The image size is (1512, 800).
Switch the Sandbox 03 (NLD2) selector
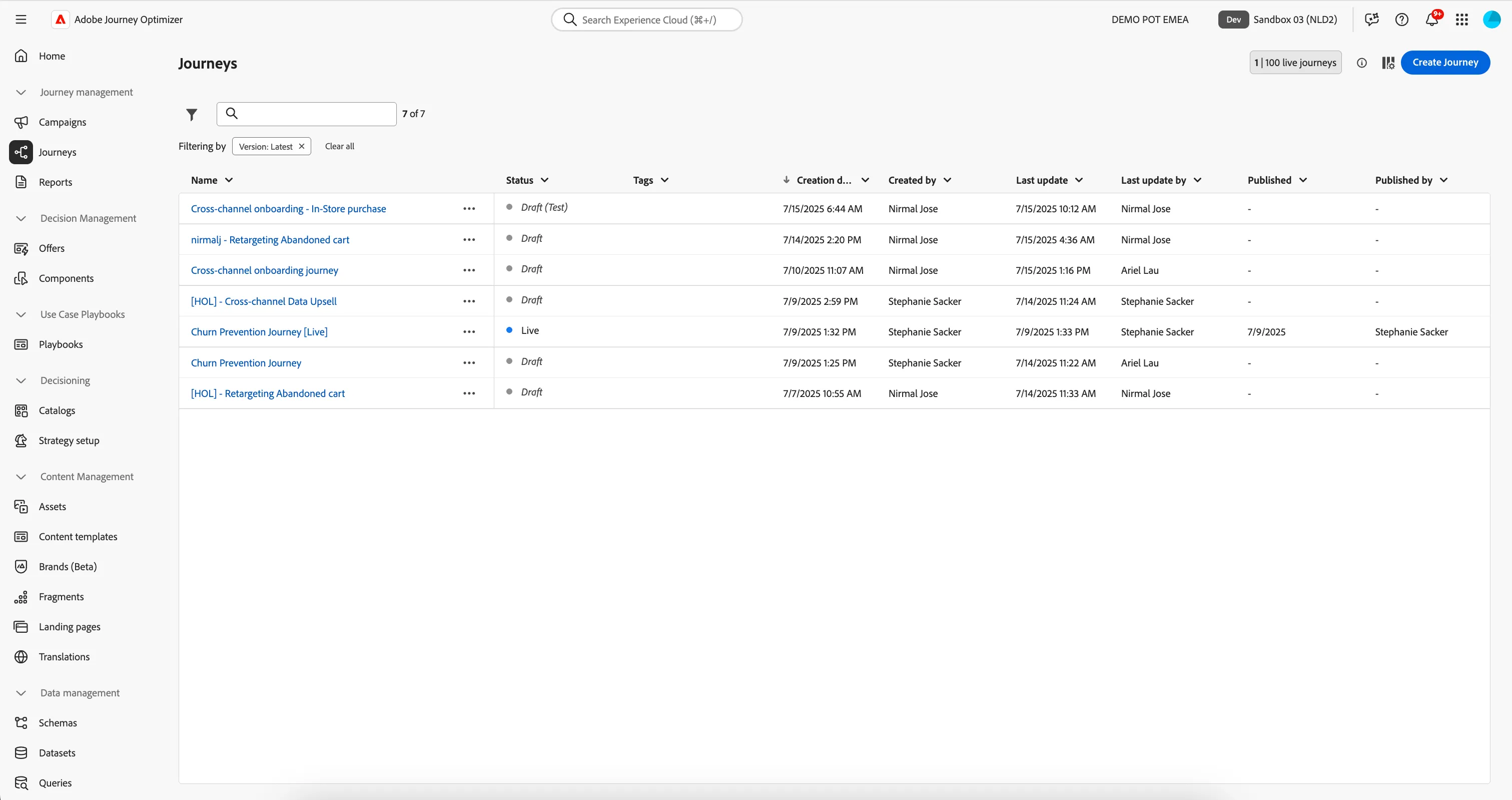point(1278,20)
